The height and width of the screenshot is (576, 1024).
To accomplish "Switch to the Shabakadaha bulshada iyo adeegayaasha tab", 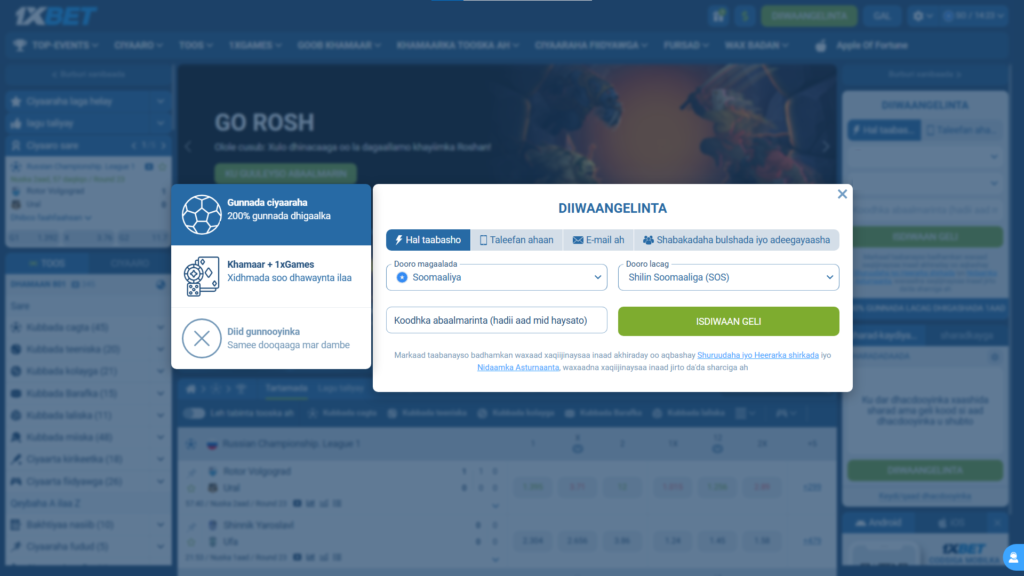I will (736, 240).
